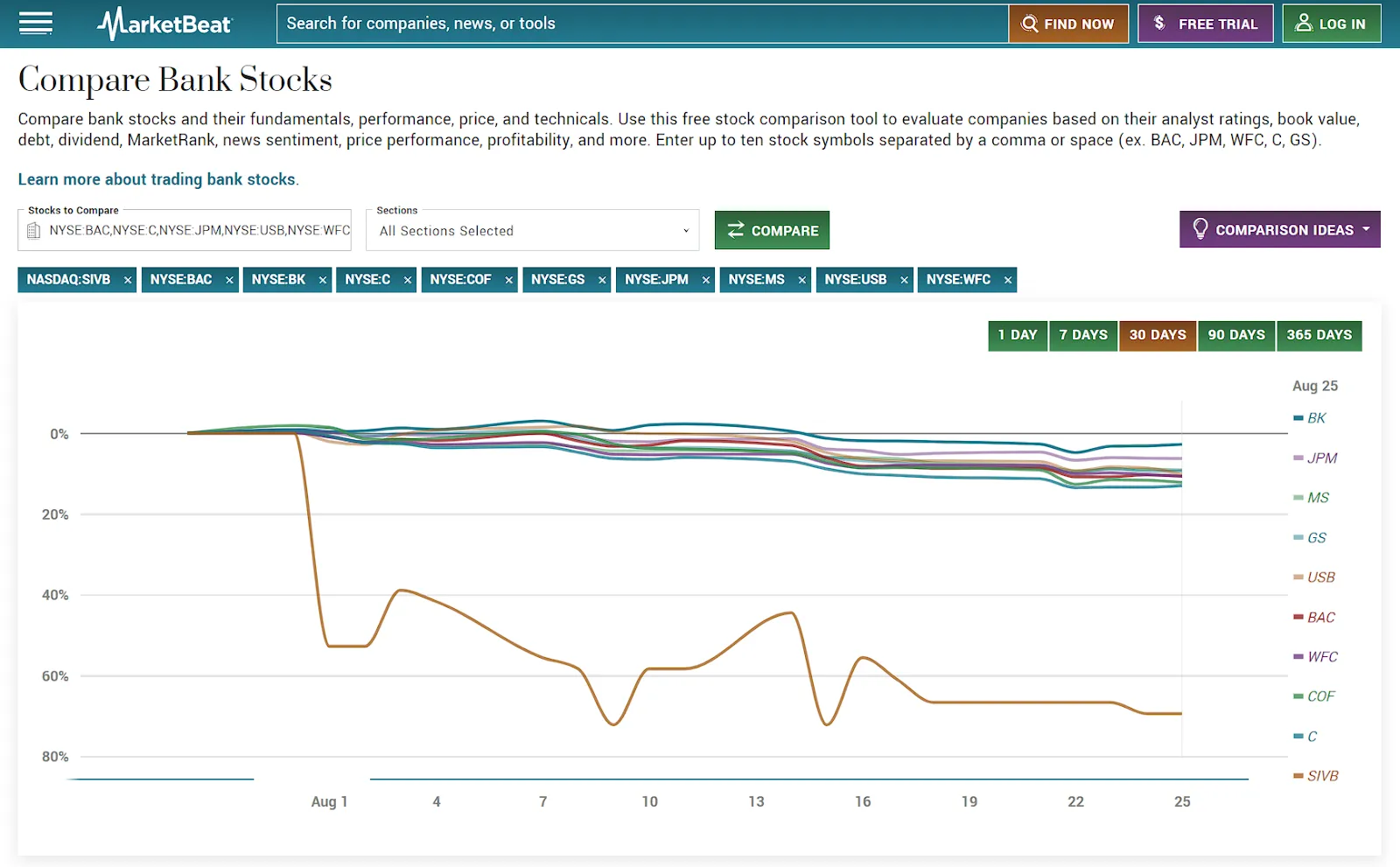Open the Log In page
The height and width of the screenshot is (867, 1400).
click(1332, 24)
